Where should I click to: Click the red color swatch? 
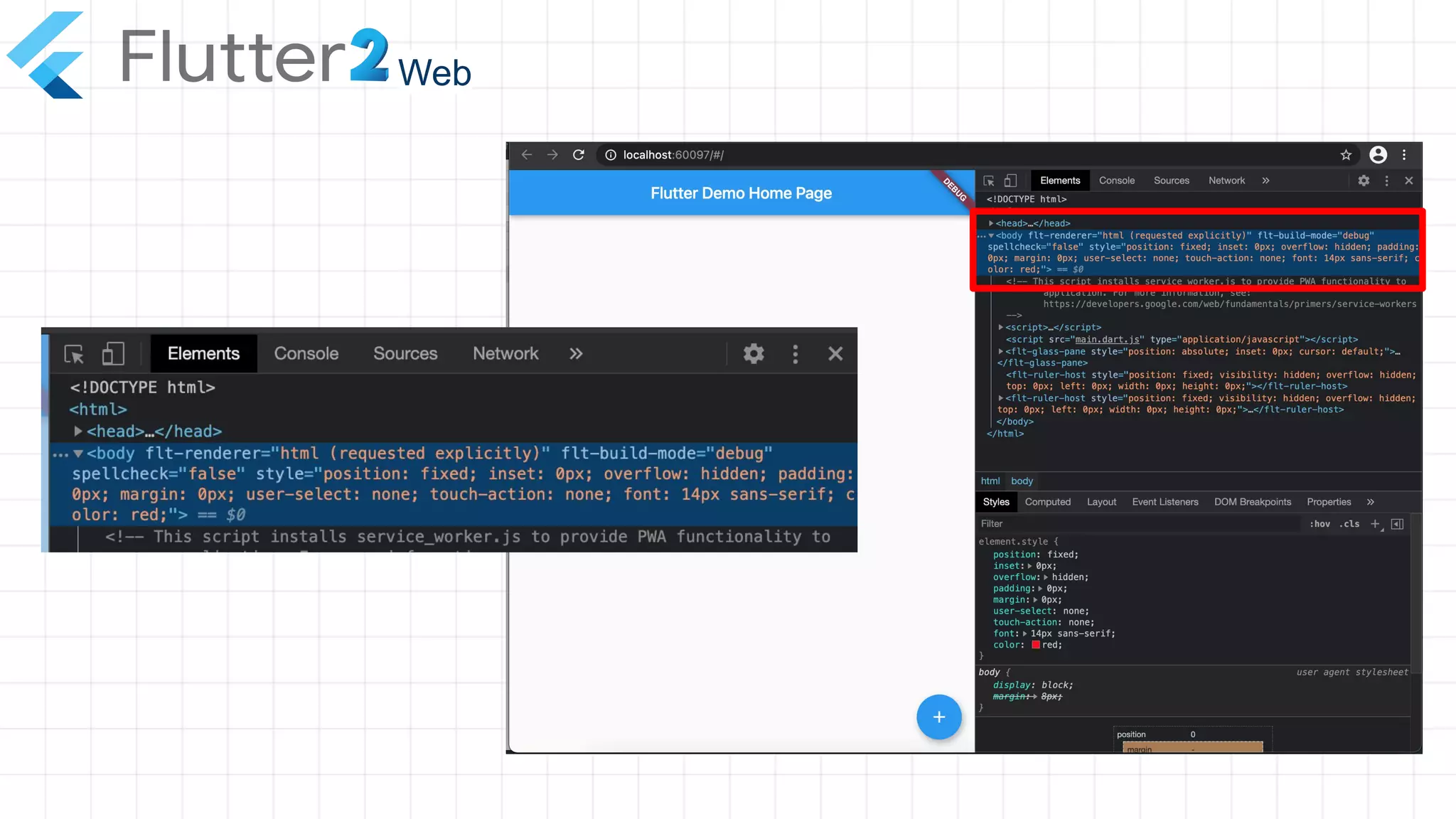1036,645
